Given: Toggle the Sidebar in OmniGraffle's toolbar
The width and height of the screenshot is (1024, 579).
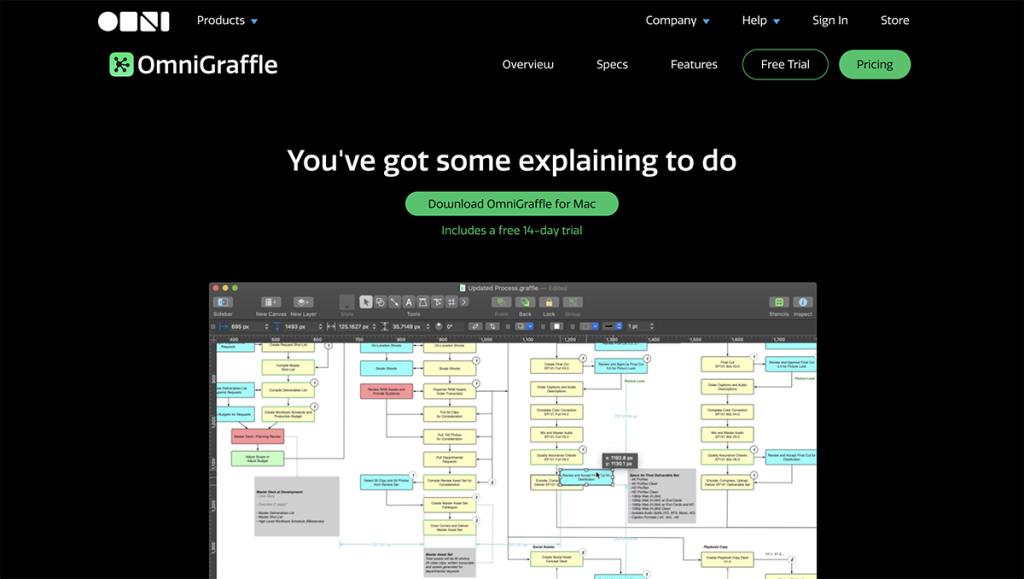Looking at the screenshot, I should click(223, 301).
